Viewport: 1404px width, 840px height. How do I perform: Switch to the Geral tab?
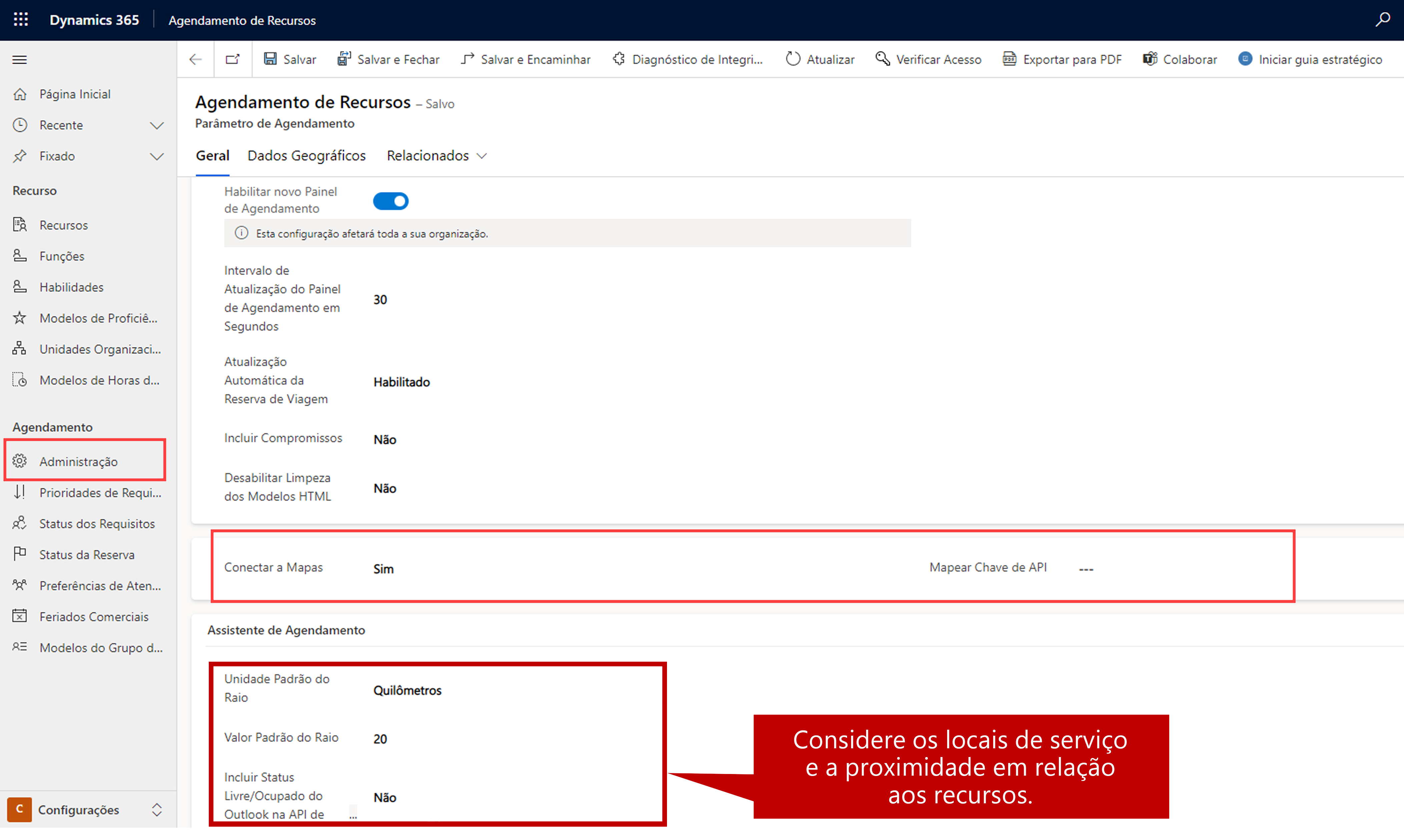pyautogui.click(x=212, y=156)
